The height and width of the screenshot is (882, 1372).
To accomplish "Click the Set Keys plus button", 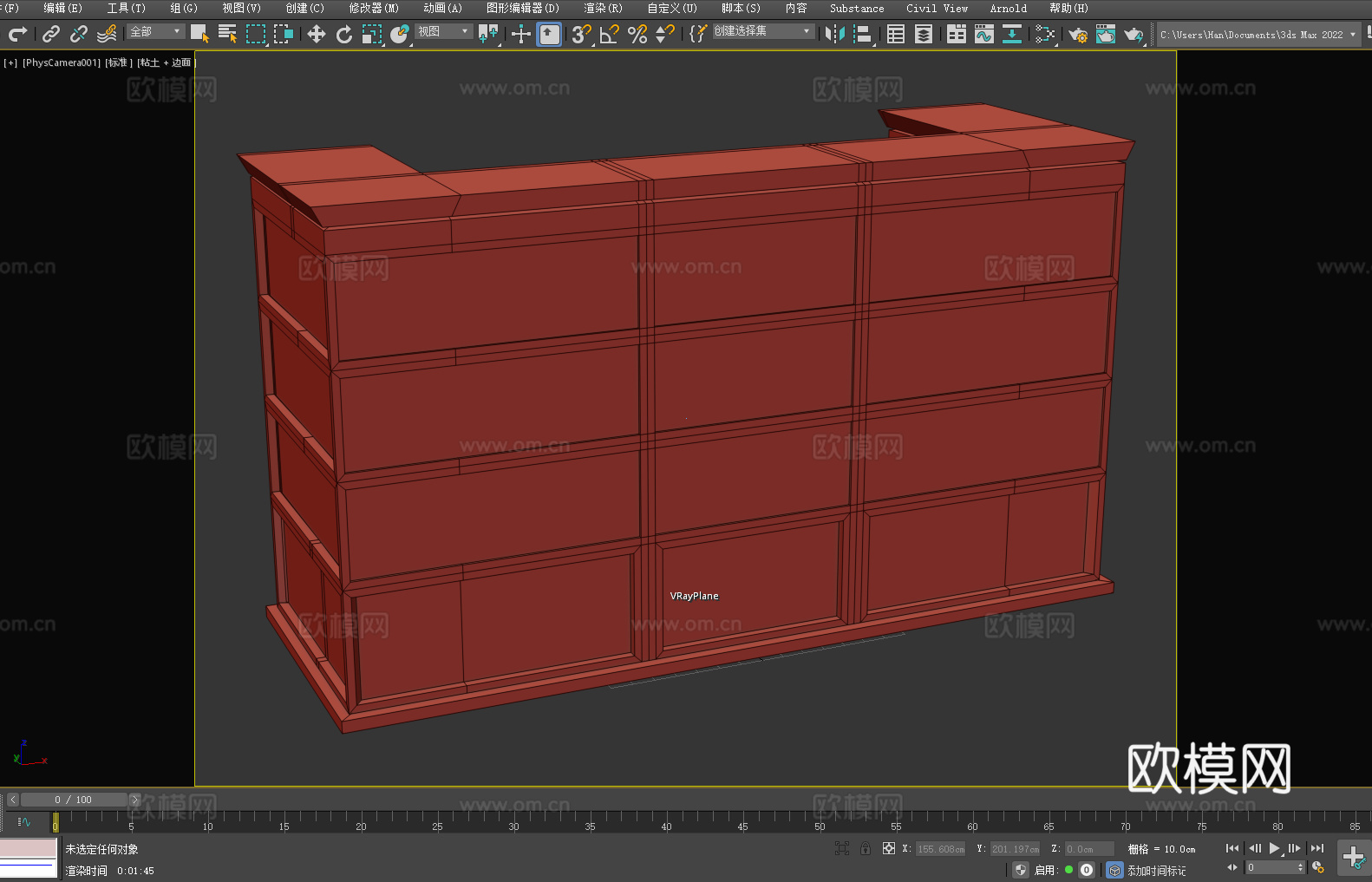I will 1353,858.
